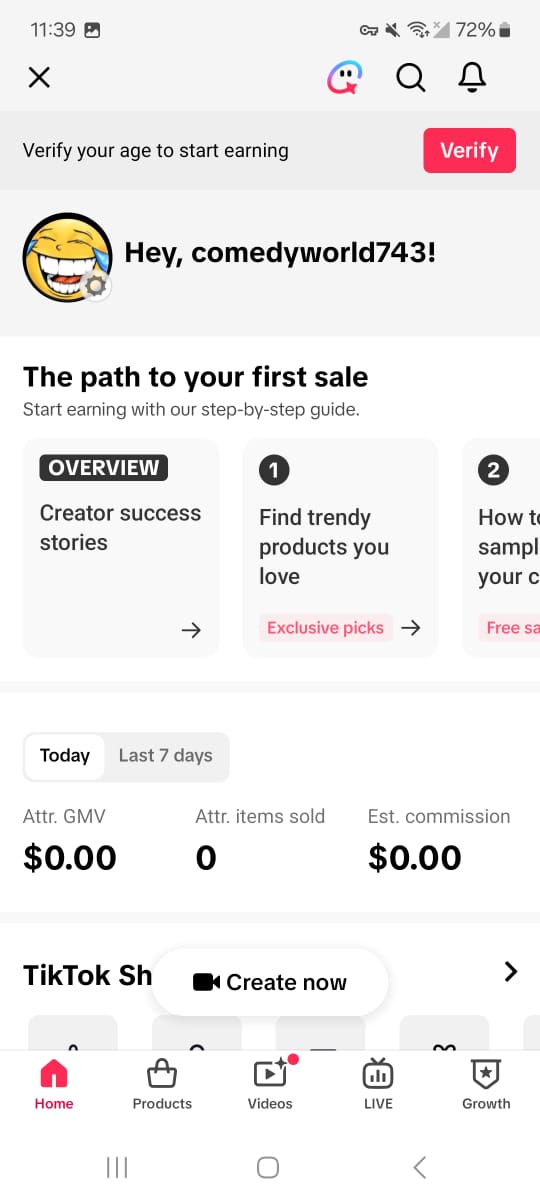Screen dimensions: 540x1200
Task: Open the Growth badge tab
Action: click(486, 1084)
